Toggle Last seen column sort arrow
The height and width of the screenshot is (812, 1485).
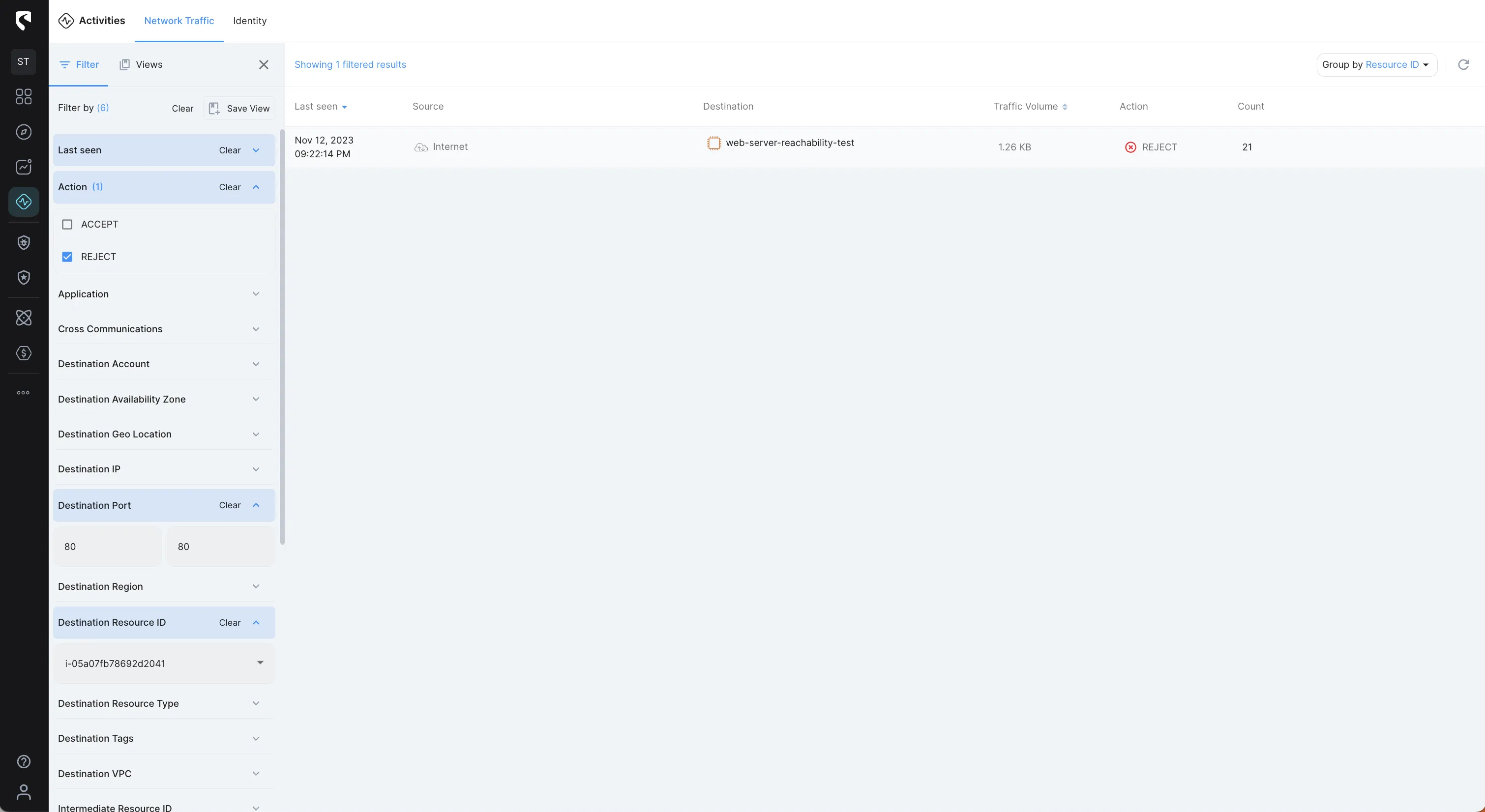(x=344, y=107)
